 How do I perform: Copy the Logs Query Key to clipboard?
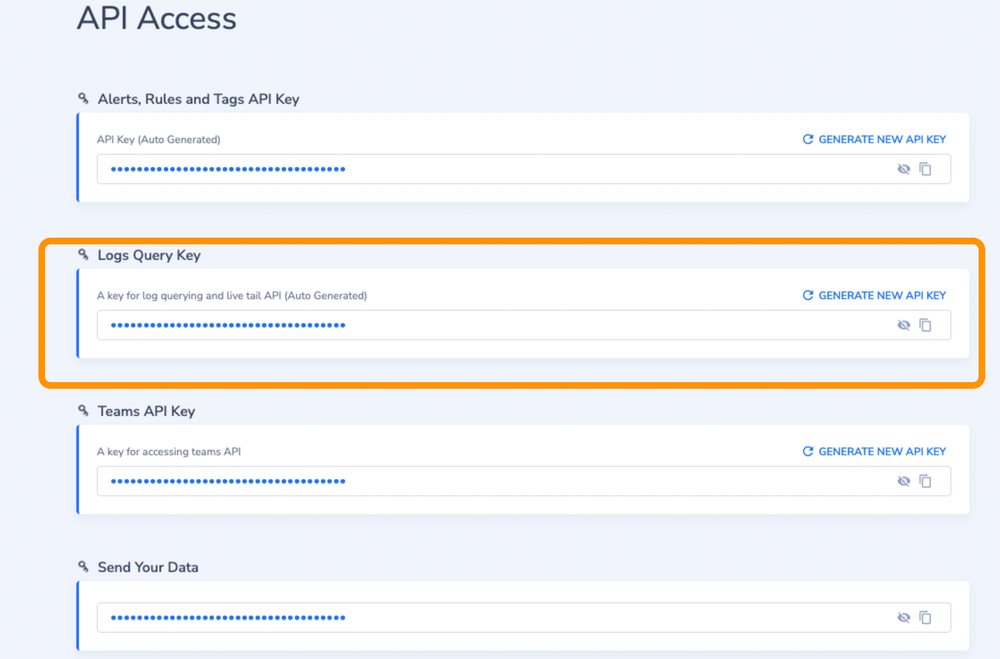(x=925, y=325)
